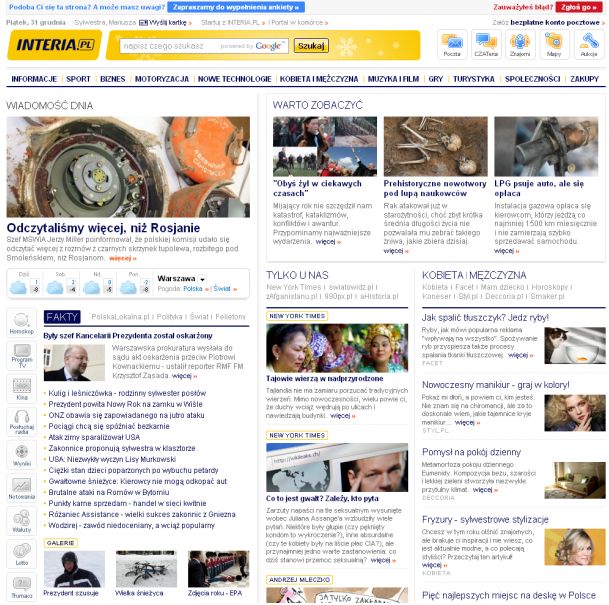
Task: Click today's weather cloud icon
Action: point(17,287)
